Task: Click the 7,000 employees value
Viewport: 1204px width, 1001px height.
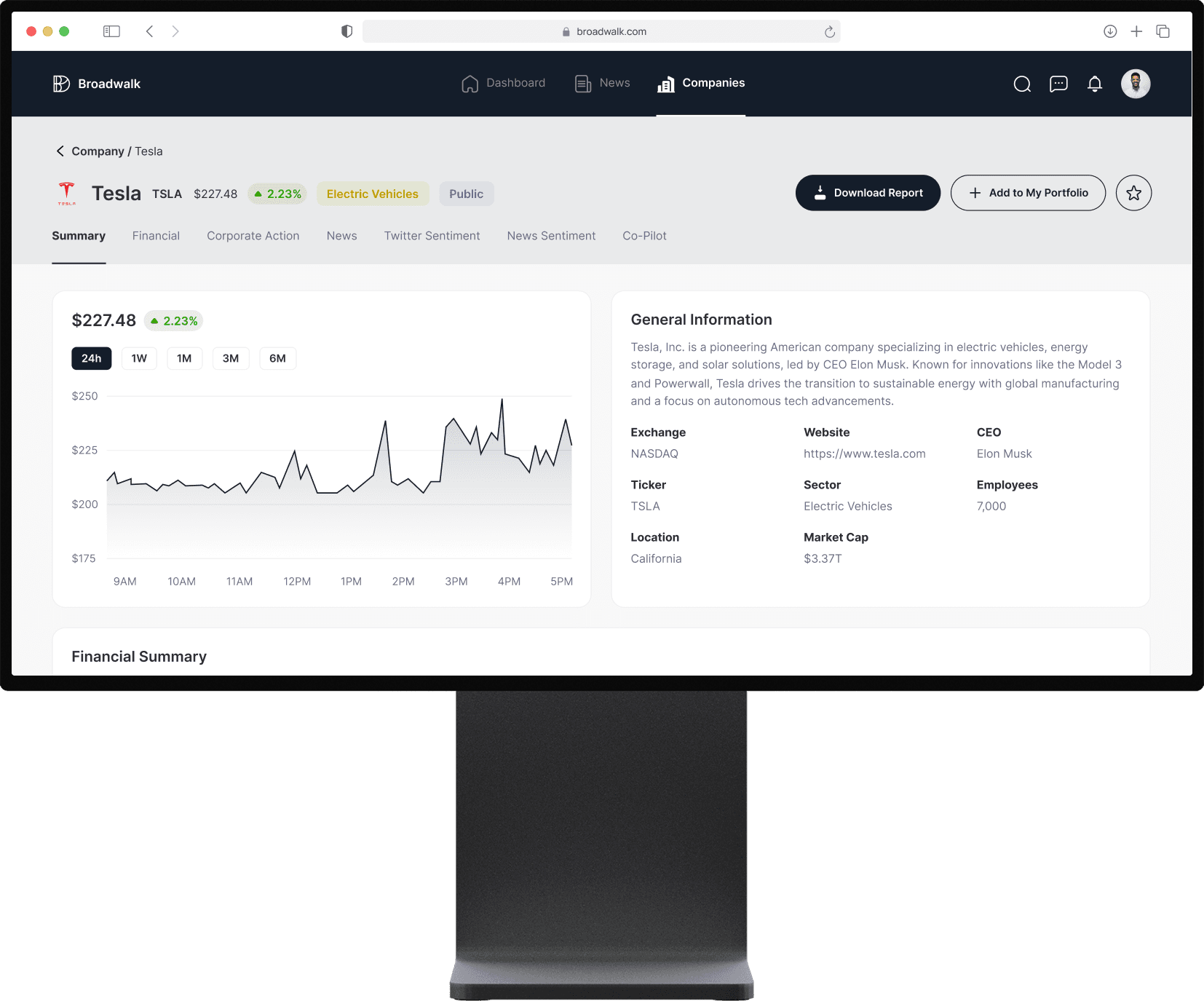Action: (991, 506)
